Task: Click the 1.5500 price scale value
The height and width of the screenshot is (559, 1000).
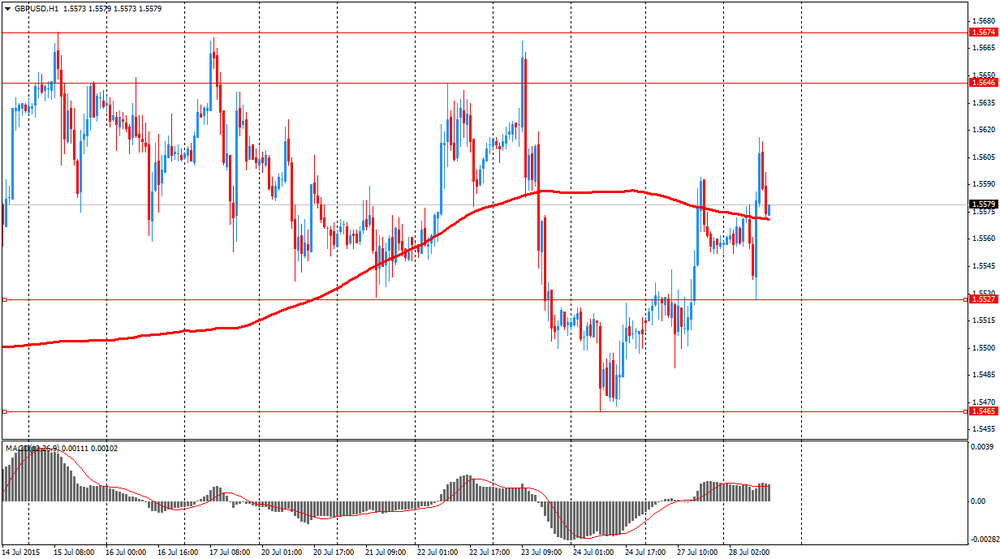Action: 983,348
